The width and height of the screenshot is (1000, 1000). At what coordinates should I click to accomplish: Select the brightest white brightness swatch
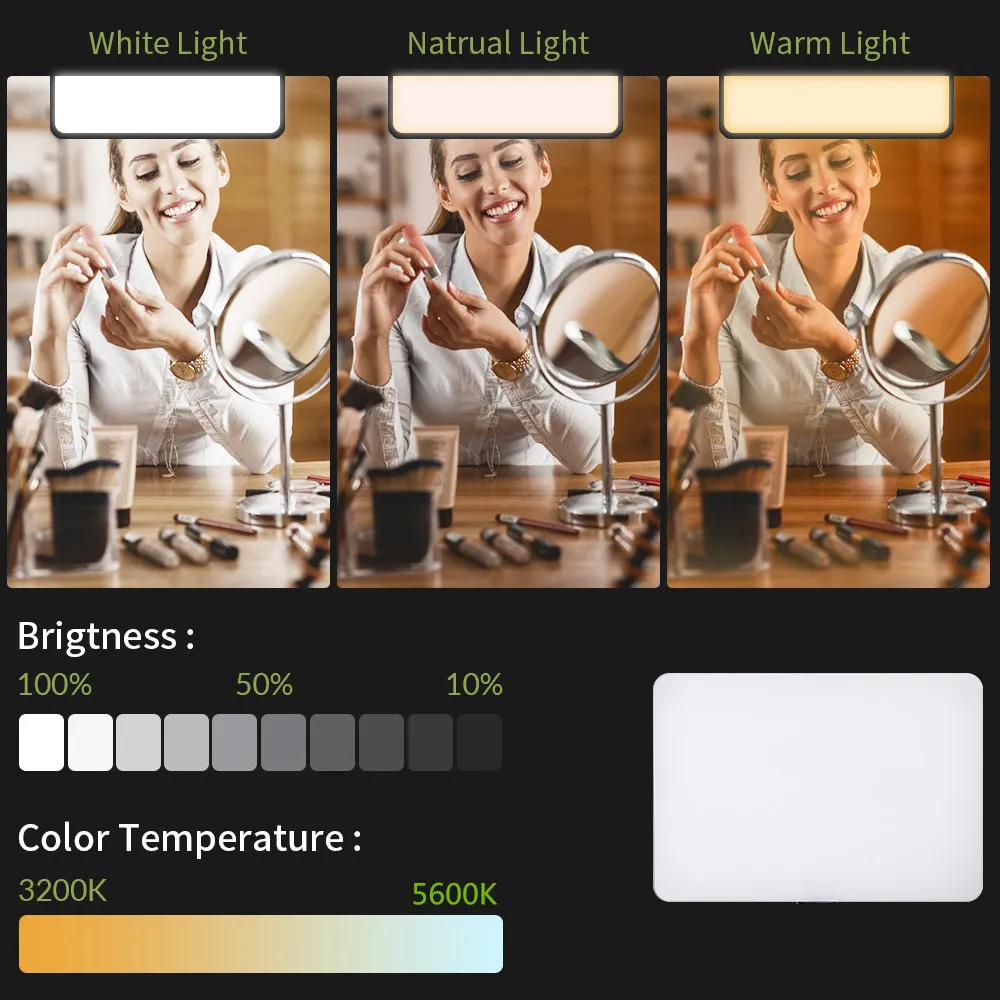click(x=41, y=742)
